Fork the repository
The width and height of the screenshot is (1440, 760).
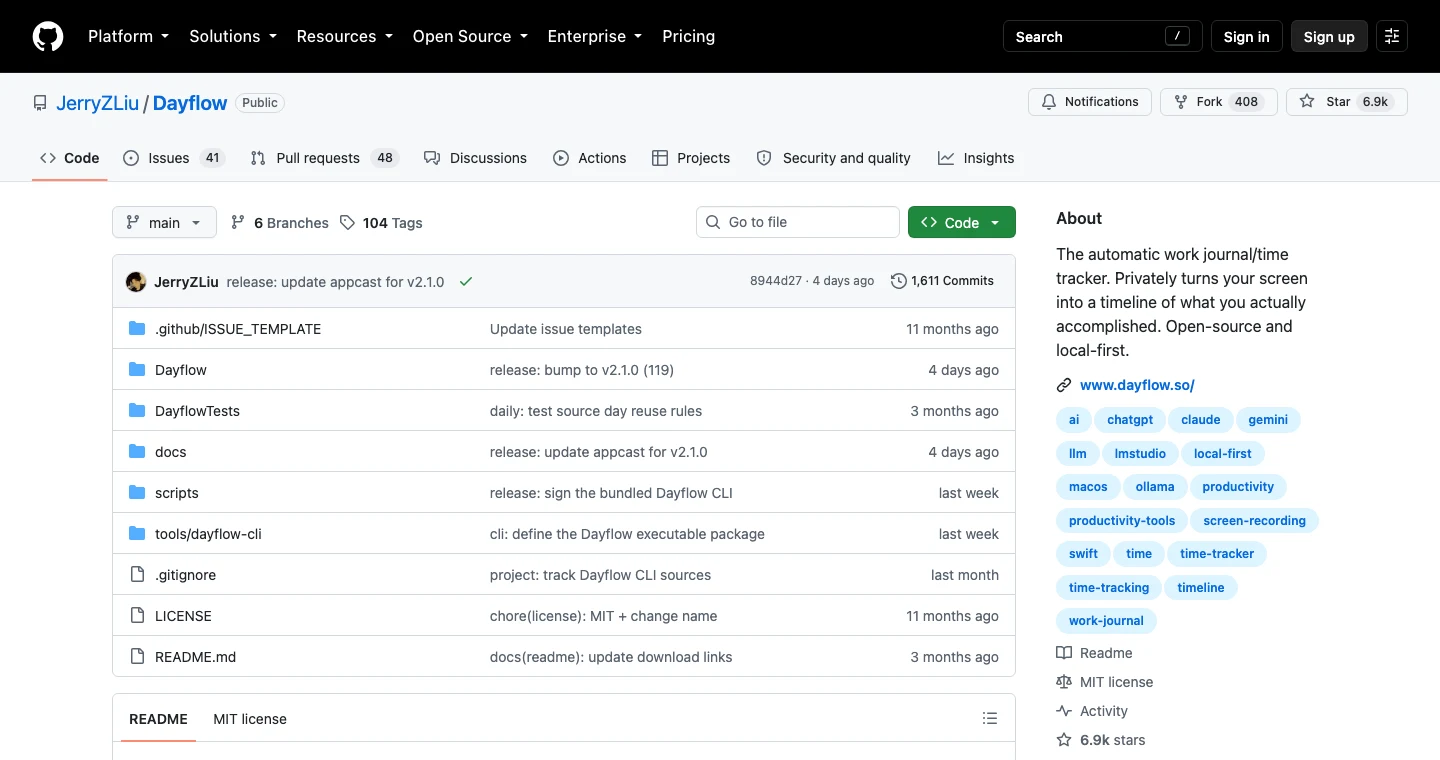1219,102
